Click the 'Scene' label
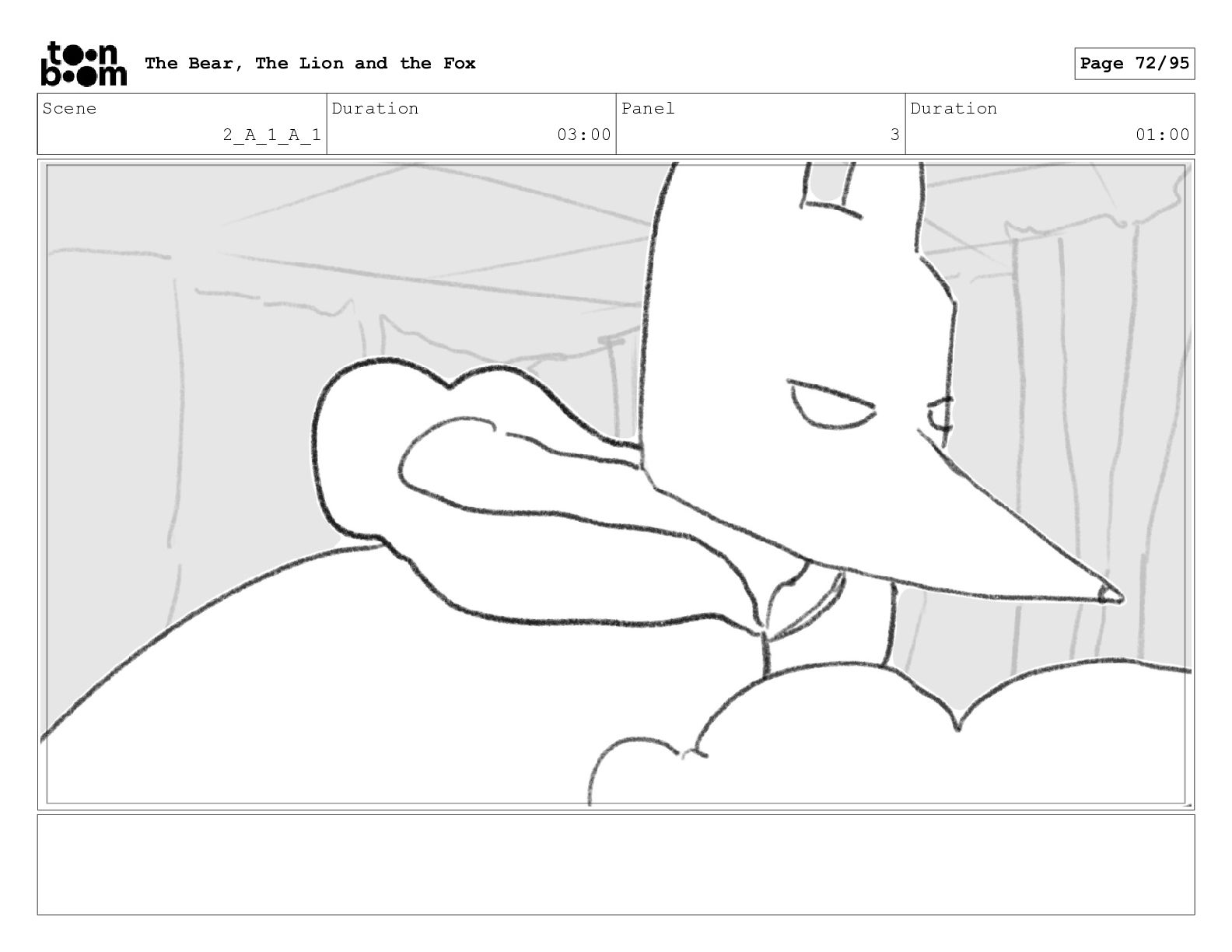Screen dimensions: 1232x952 69,108
